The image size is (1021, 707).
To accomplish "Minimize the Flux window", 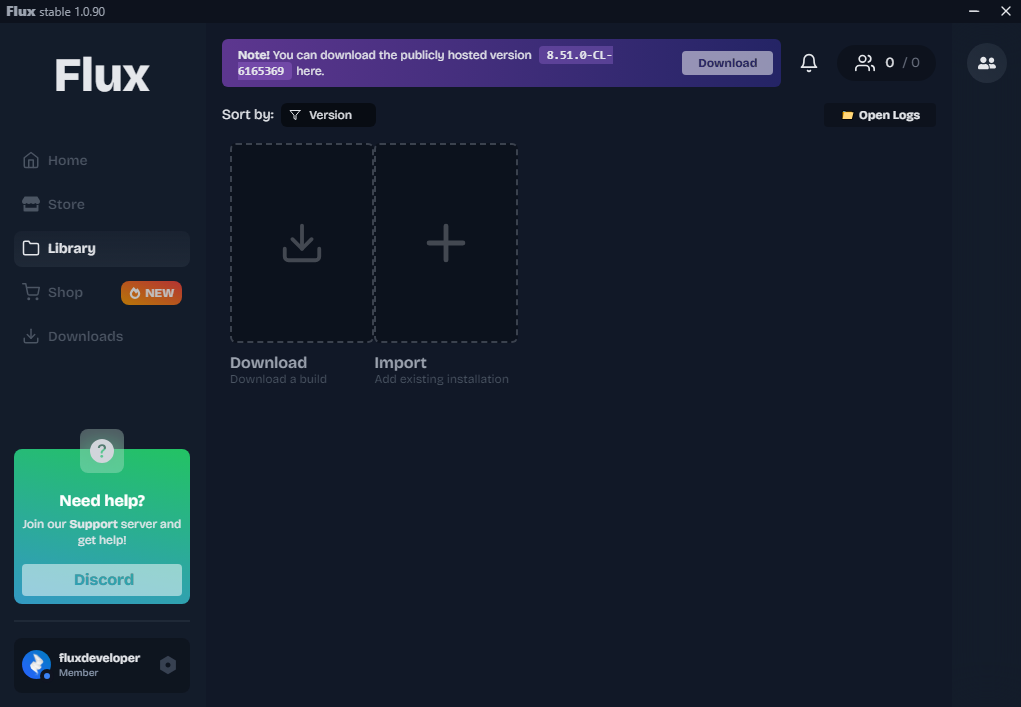I will [973, 11].
